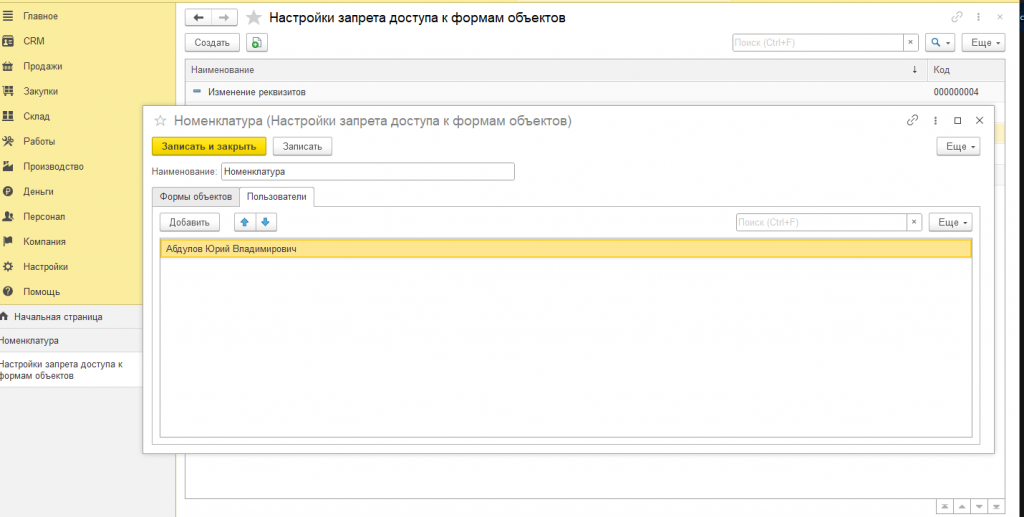This screenshot has width=1024, height=517.
Task: Open the Персонал section
Action: click(44, 216)
